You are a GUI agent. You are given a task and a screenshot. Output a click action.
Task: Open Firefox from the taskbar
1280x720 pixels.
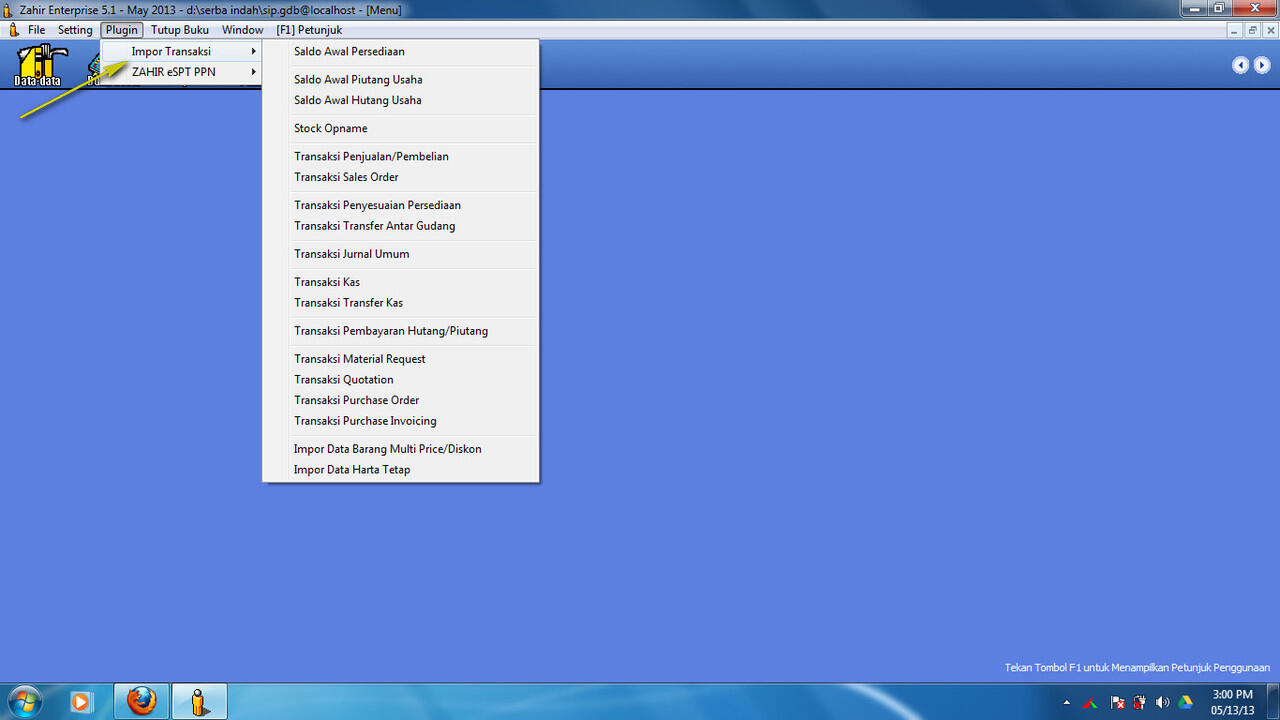141,701
